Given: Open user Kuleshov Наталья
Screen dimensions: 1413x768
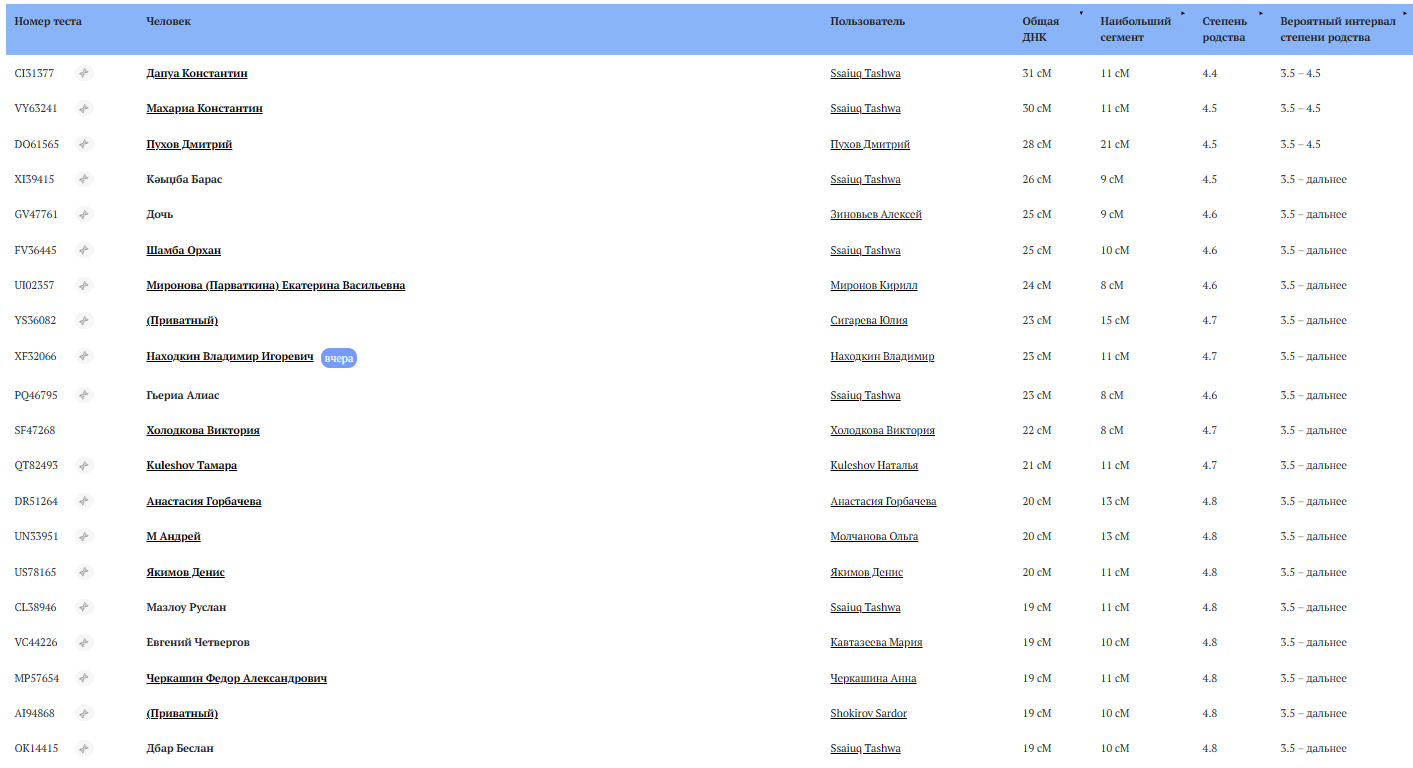Looking at the screenshot, I should [874, 465].
